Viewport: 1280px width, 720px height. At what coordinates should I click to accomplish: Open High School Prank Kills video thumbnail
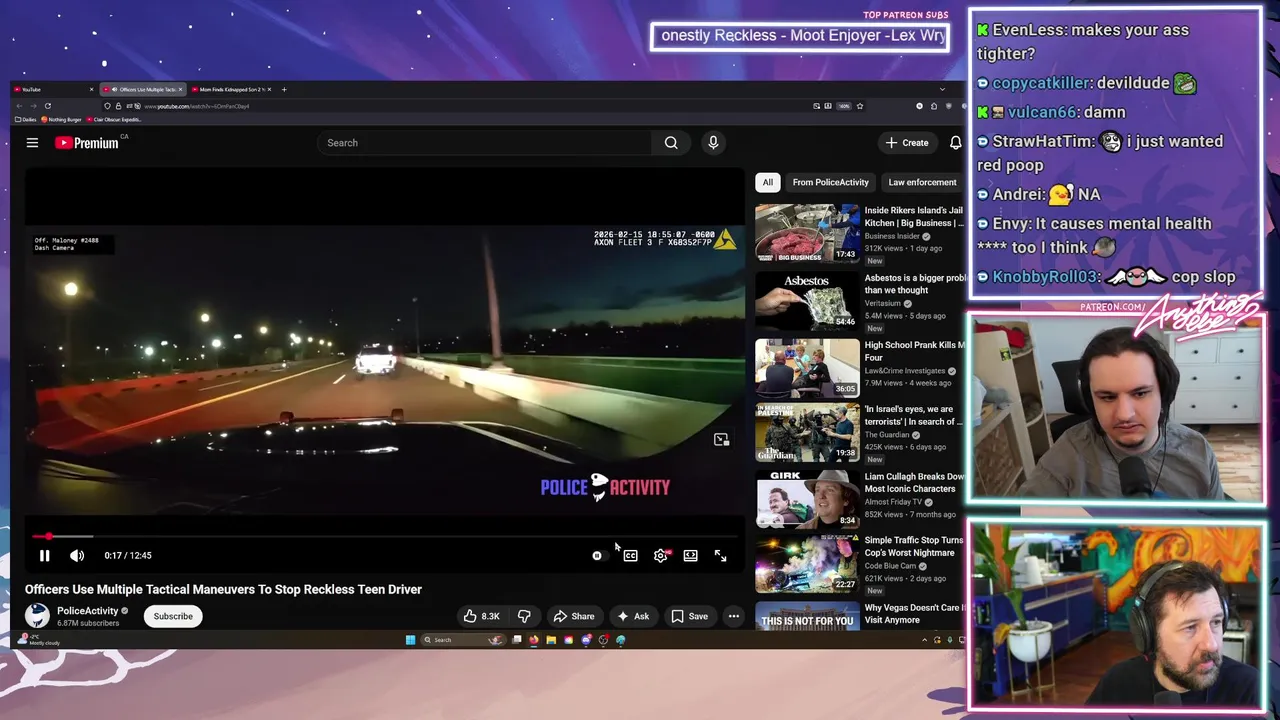(x=807, y=368)
